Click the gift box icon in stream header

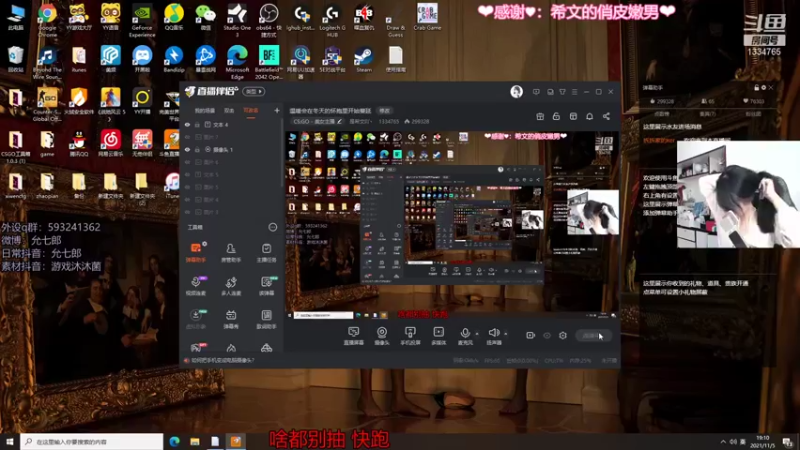[x=540, y=116]
